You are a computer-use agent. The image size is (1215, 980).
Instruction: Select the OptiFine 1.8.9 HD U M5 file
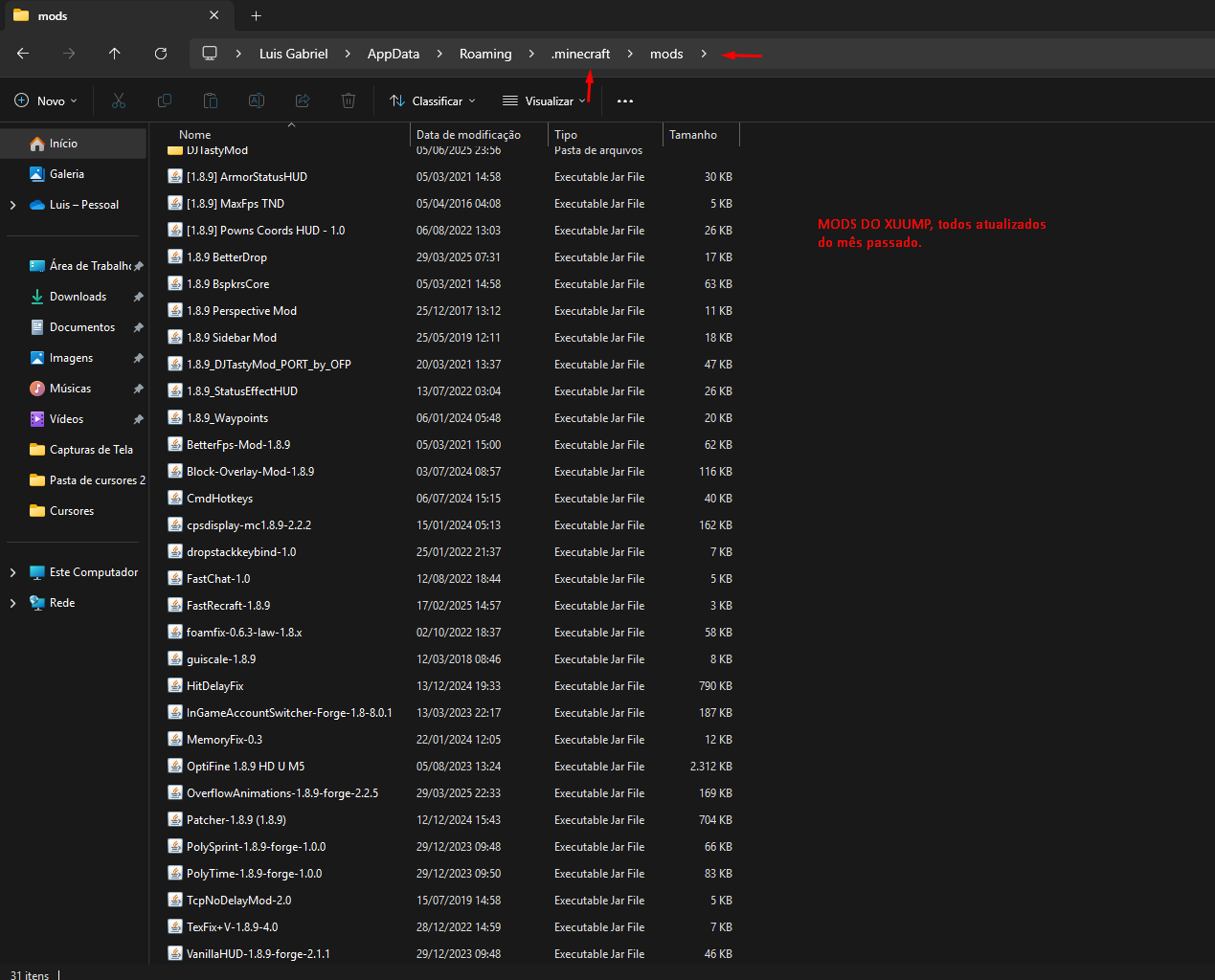click(450, 767)
